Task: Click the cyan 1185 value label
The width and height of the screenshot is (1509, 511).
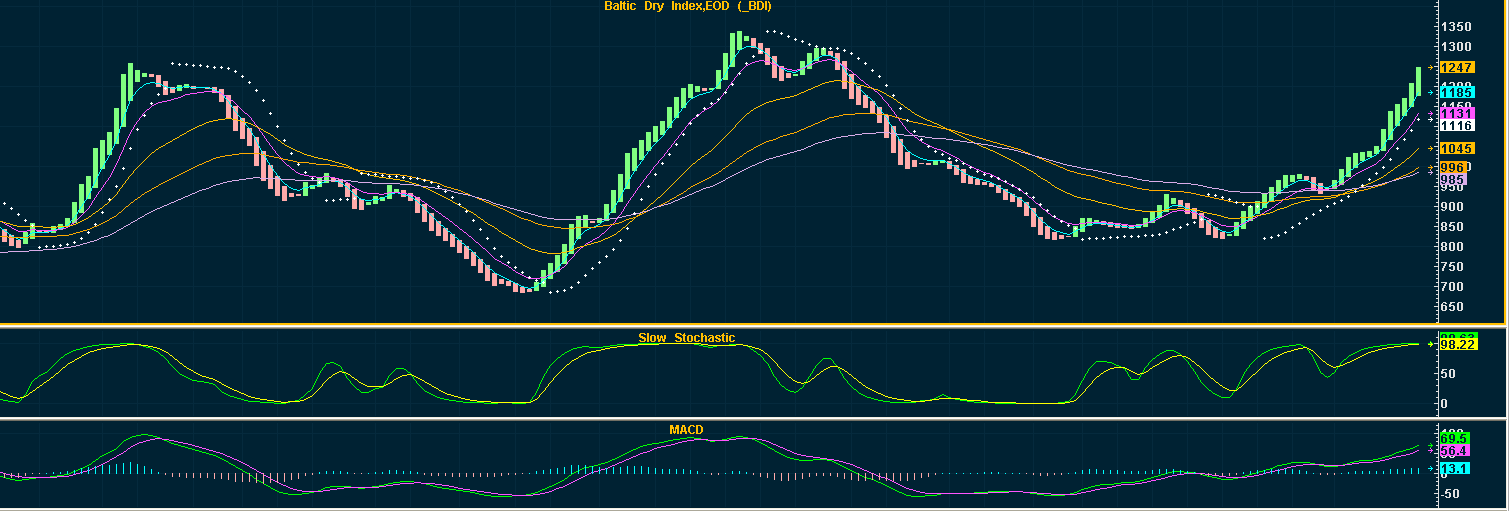Action: point(1457,92)
